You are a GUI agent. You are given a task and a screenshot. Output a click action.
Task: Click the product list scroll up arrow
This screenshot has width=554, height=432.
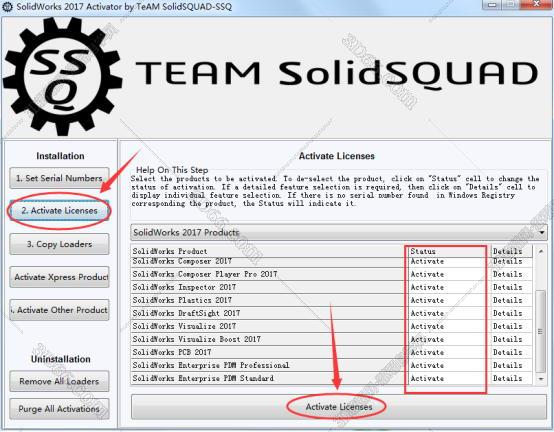point(541,251)
